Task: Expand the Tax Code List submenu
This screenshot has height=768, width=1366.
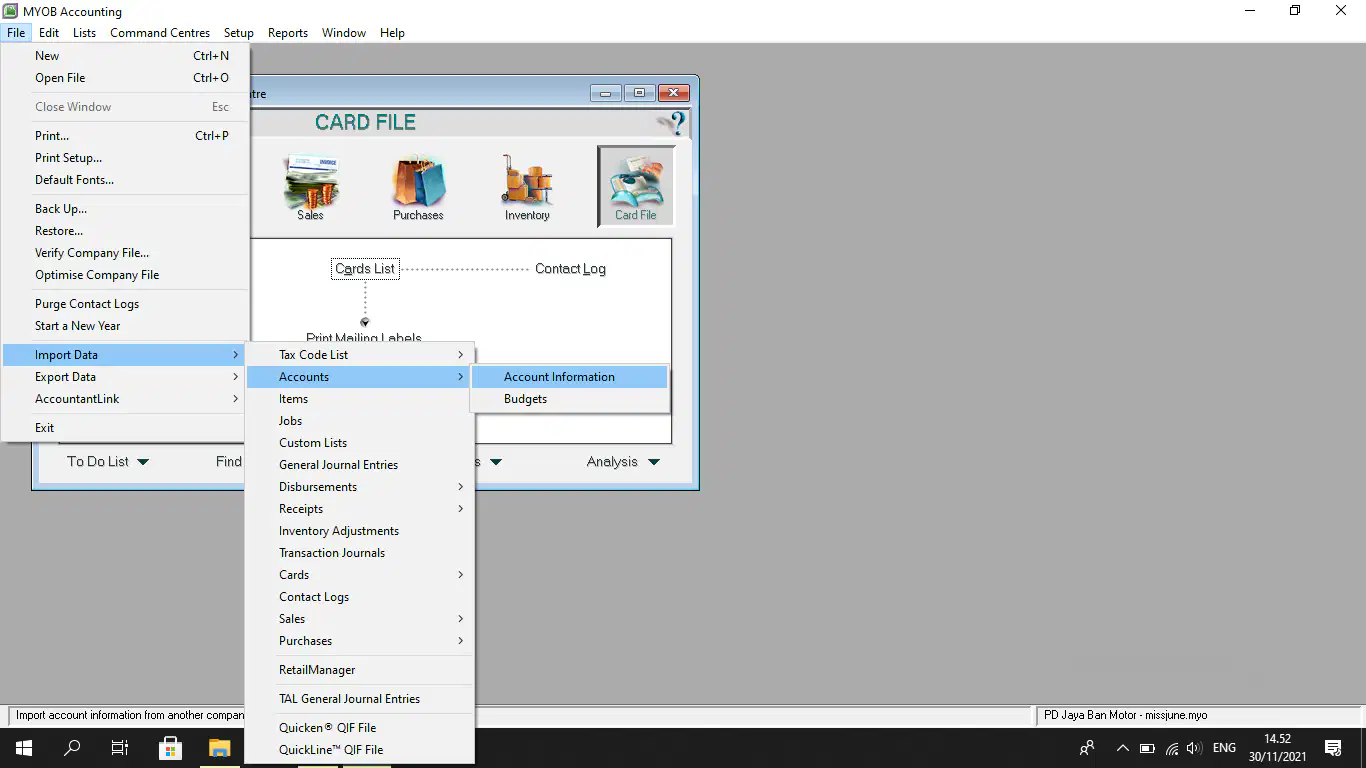Action: 360,355
